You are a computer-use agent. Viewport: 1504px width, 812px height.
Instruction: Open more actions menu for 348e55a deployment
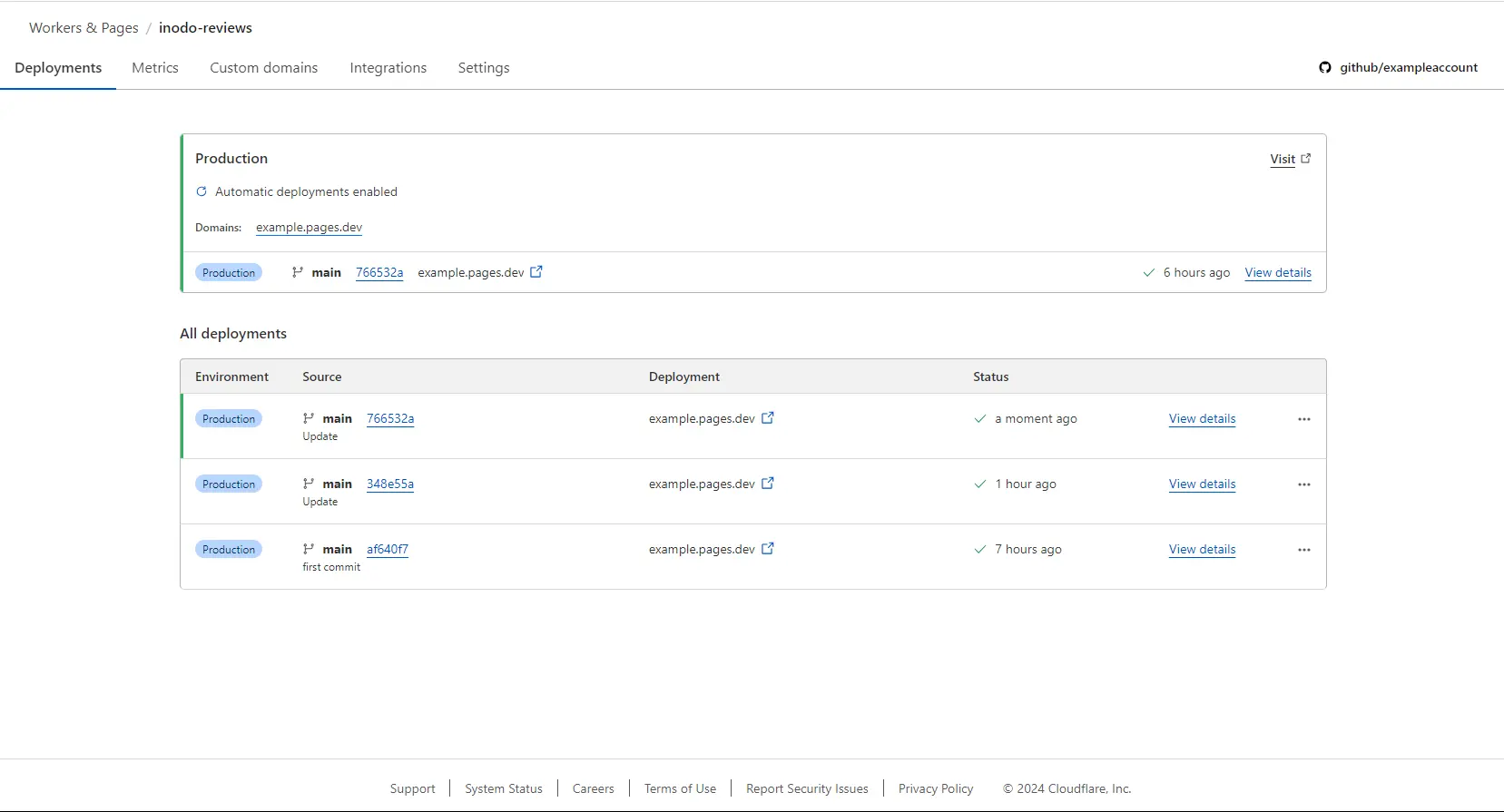click(1303, 484)
